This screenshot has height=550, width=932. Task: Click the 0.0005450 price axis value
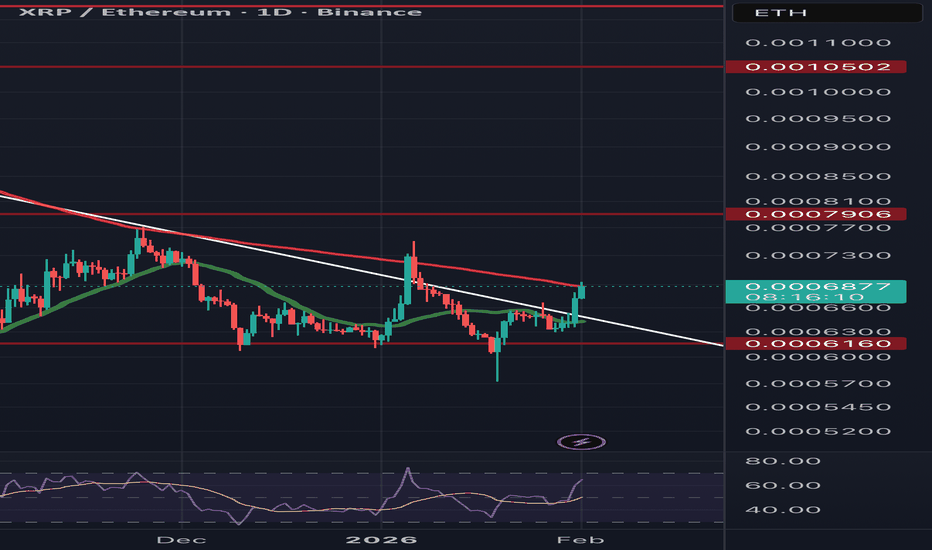[818, 407]
